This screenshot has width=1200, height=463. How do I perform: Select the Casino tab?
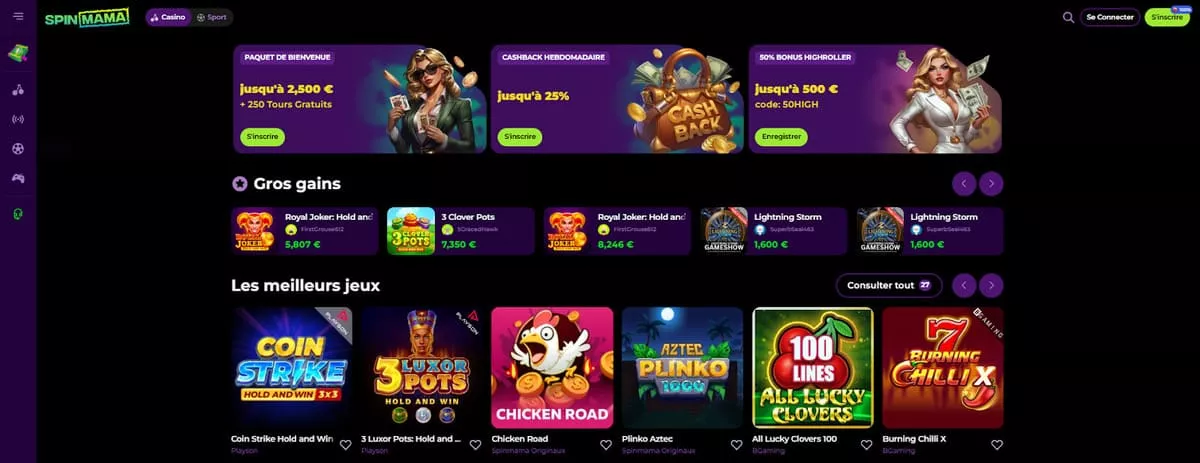[169, 17]
